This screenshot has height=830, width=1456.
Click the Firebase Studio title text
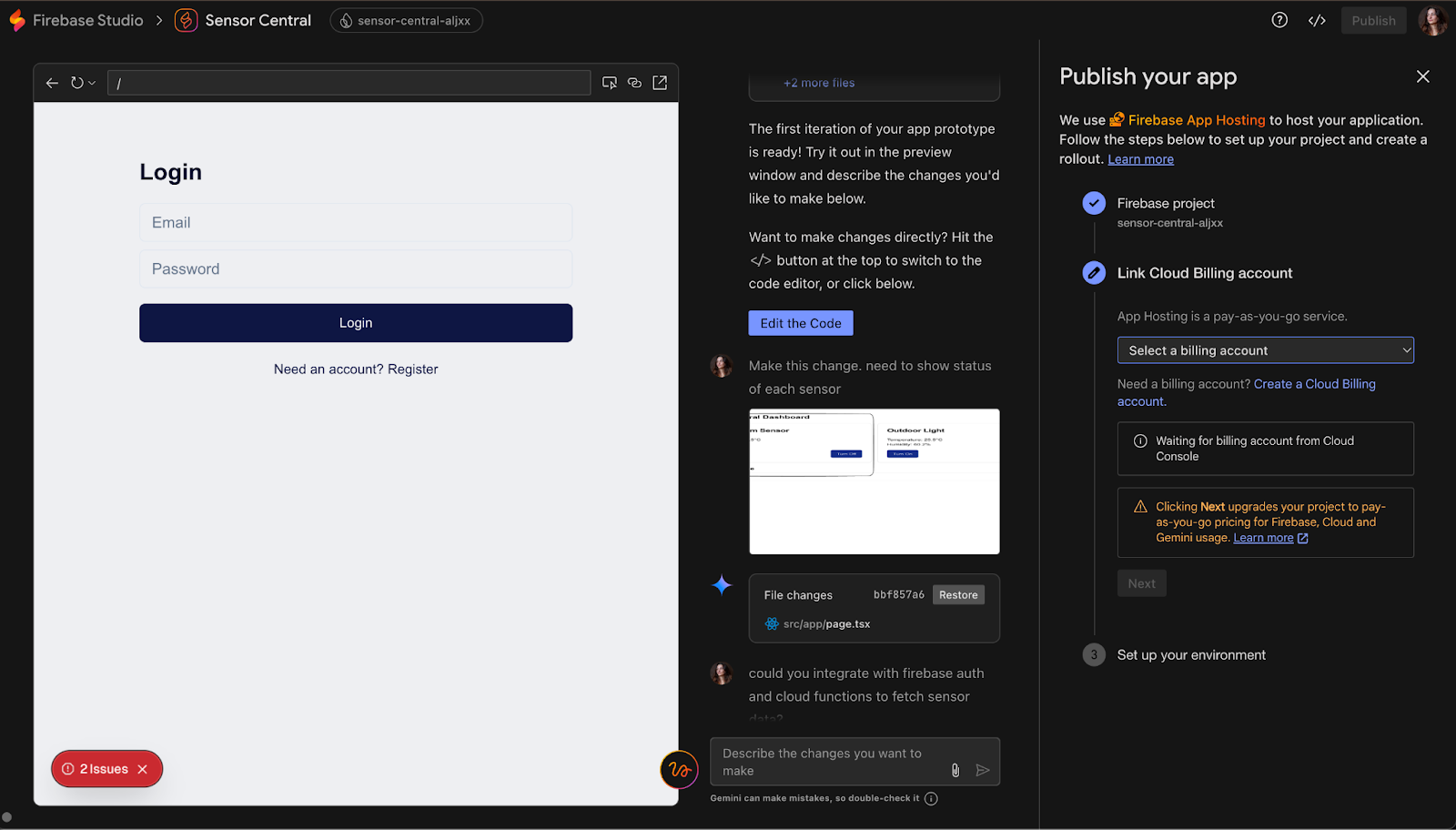(x=88, y=20)
